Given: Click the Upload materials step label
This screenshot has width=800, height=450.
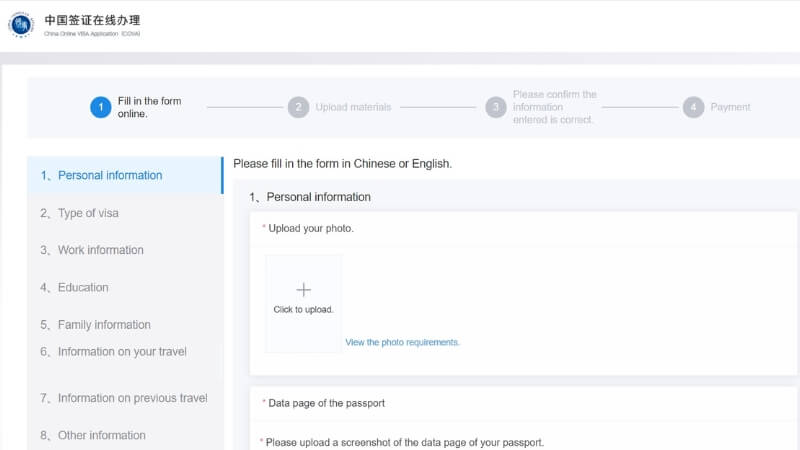Looking at the screenshot, I should 353,107.
